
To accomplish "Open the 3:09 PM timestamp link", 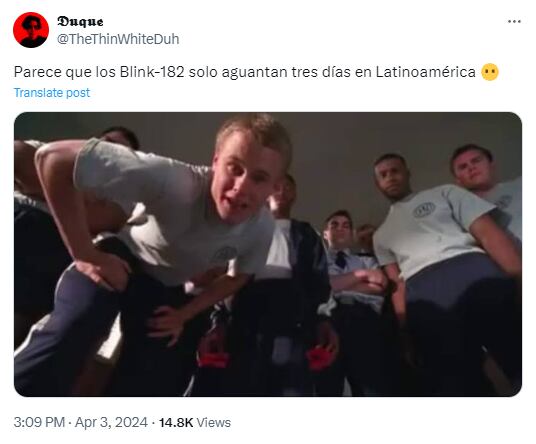I will tap(39, 422).
